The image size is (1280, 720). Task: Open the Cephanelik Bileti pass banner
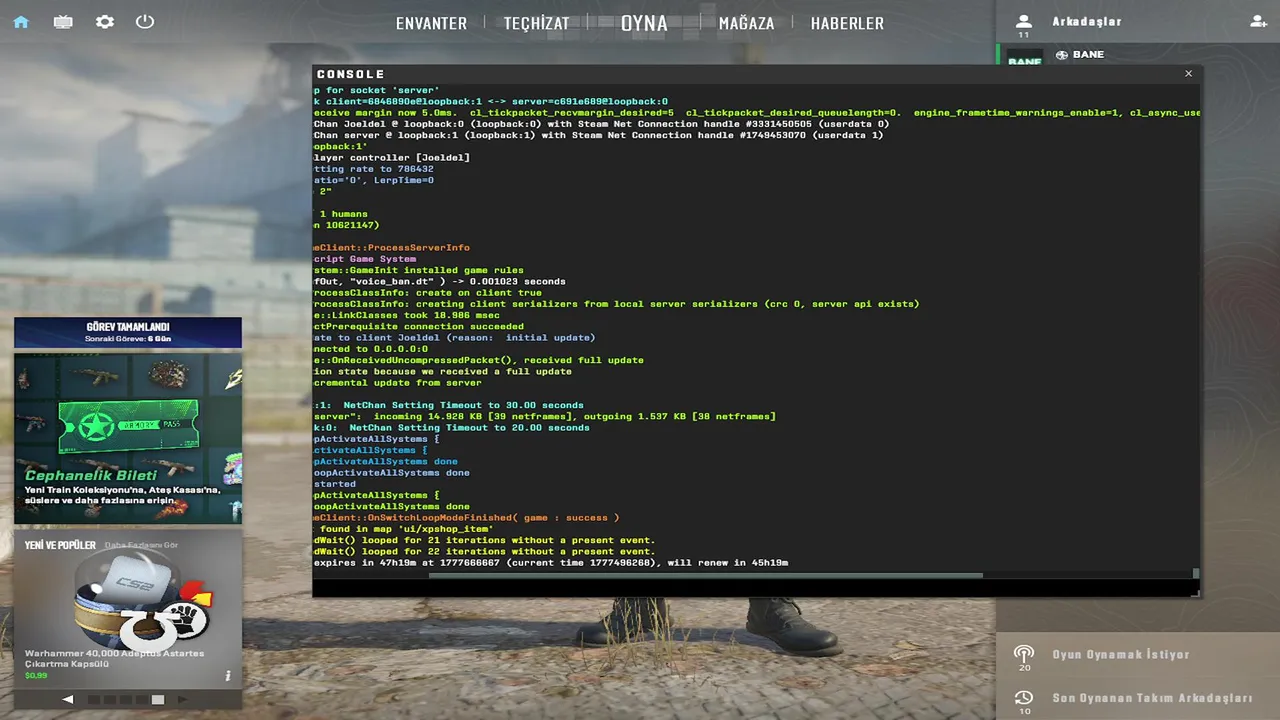click(128, 437)
